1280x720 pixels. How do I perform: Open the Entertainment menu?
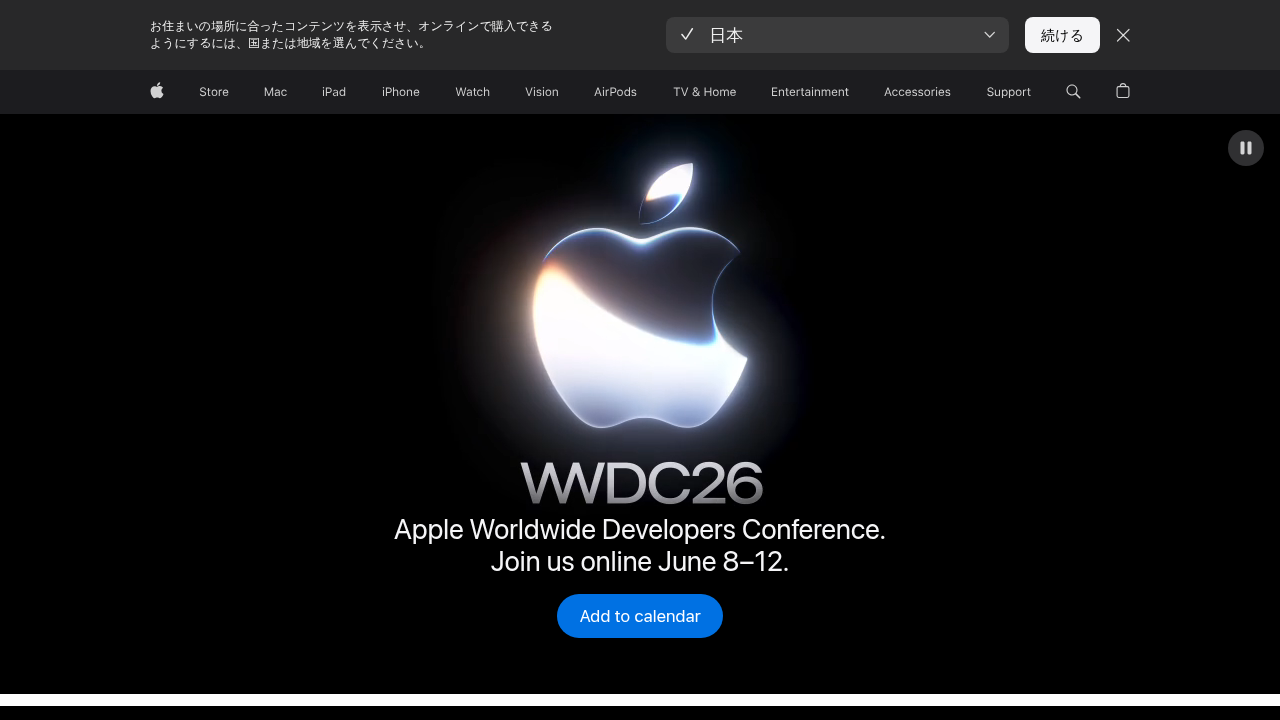[810, 92]
